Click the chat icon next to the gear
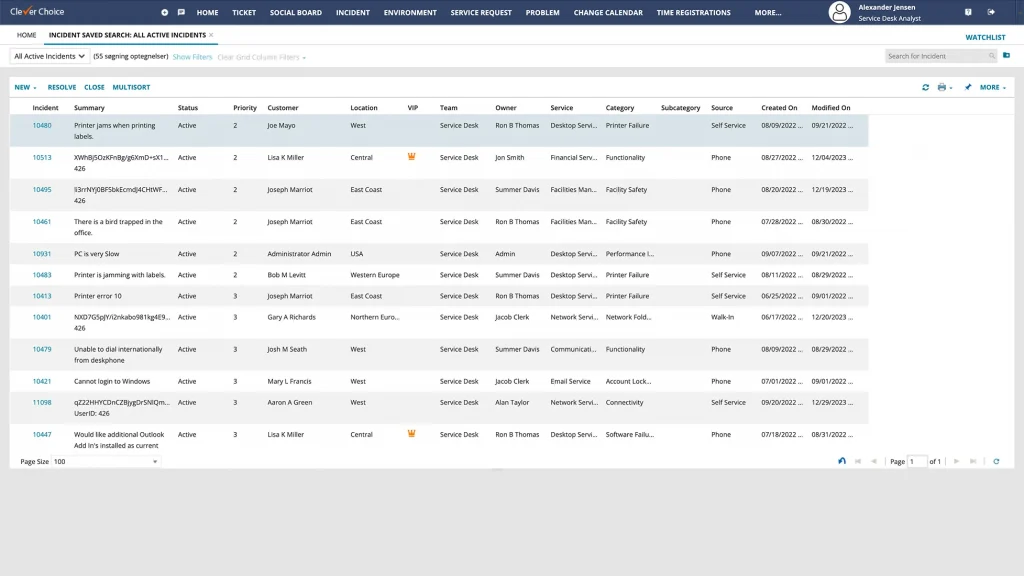Viewport: 1024px width, 576px height. (181, 12)
